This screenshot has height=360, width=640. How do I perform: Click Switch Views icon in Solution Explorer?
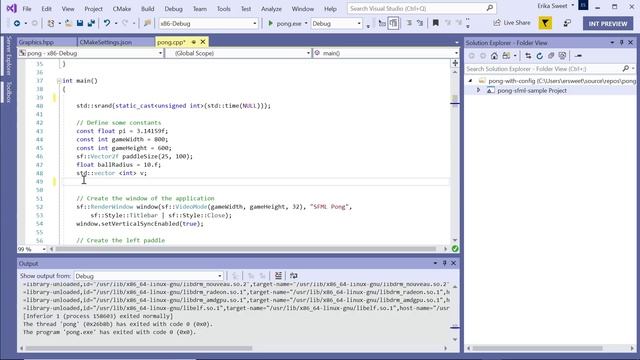[x=506, y=56]
